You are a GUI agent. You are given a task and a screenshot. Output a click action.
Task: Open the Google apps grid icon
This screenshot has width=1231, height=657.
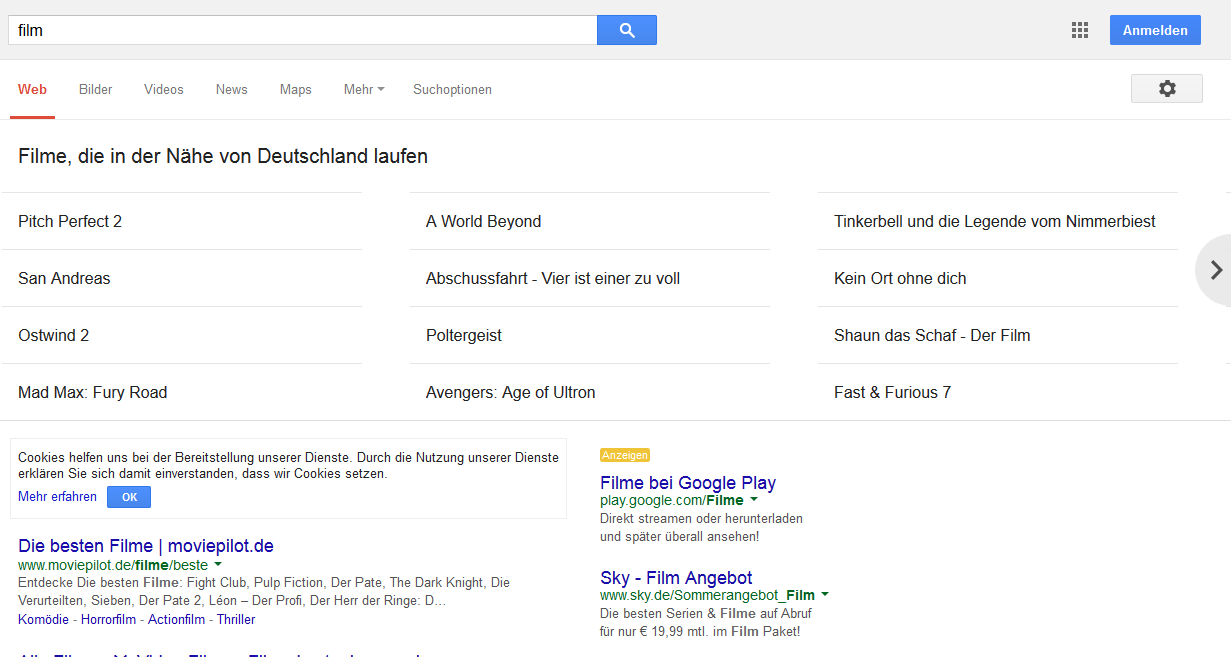(1079, 30)
